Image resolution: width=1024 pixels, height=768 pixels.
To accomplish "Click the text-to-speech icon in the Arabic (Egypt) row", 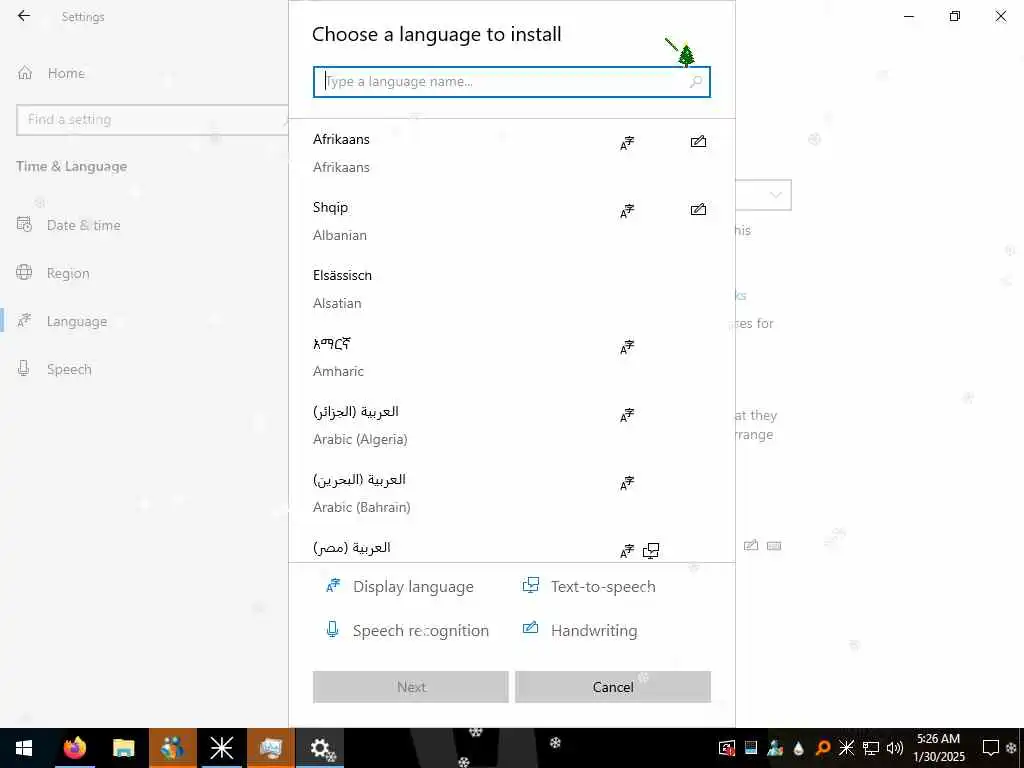I will click(x=651, y=551).
